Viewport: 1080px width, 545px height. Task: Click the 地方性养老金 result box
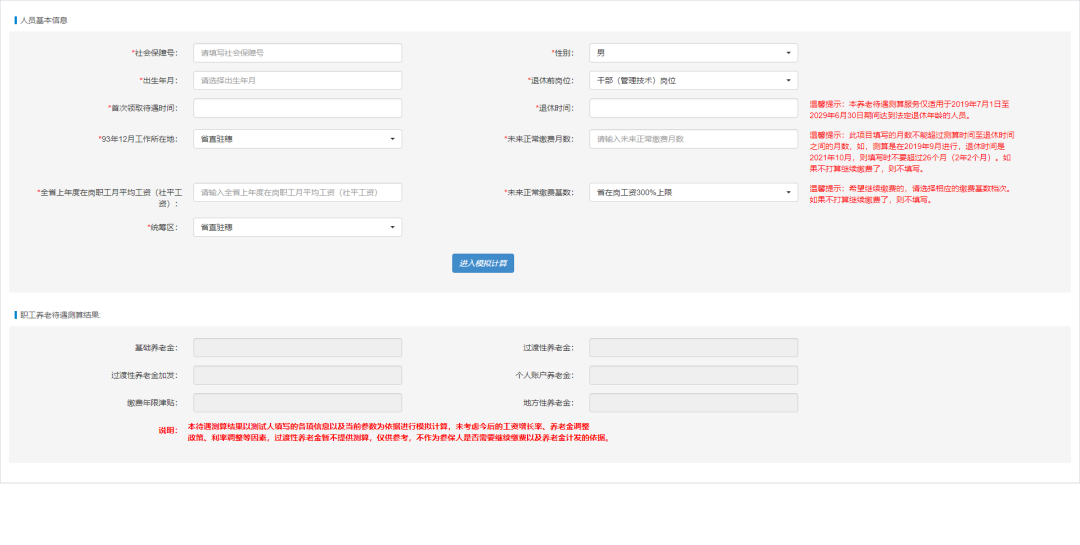pos(693,402)
